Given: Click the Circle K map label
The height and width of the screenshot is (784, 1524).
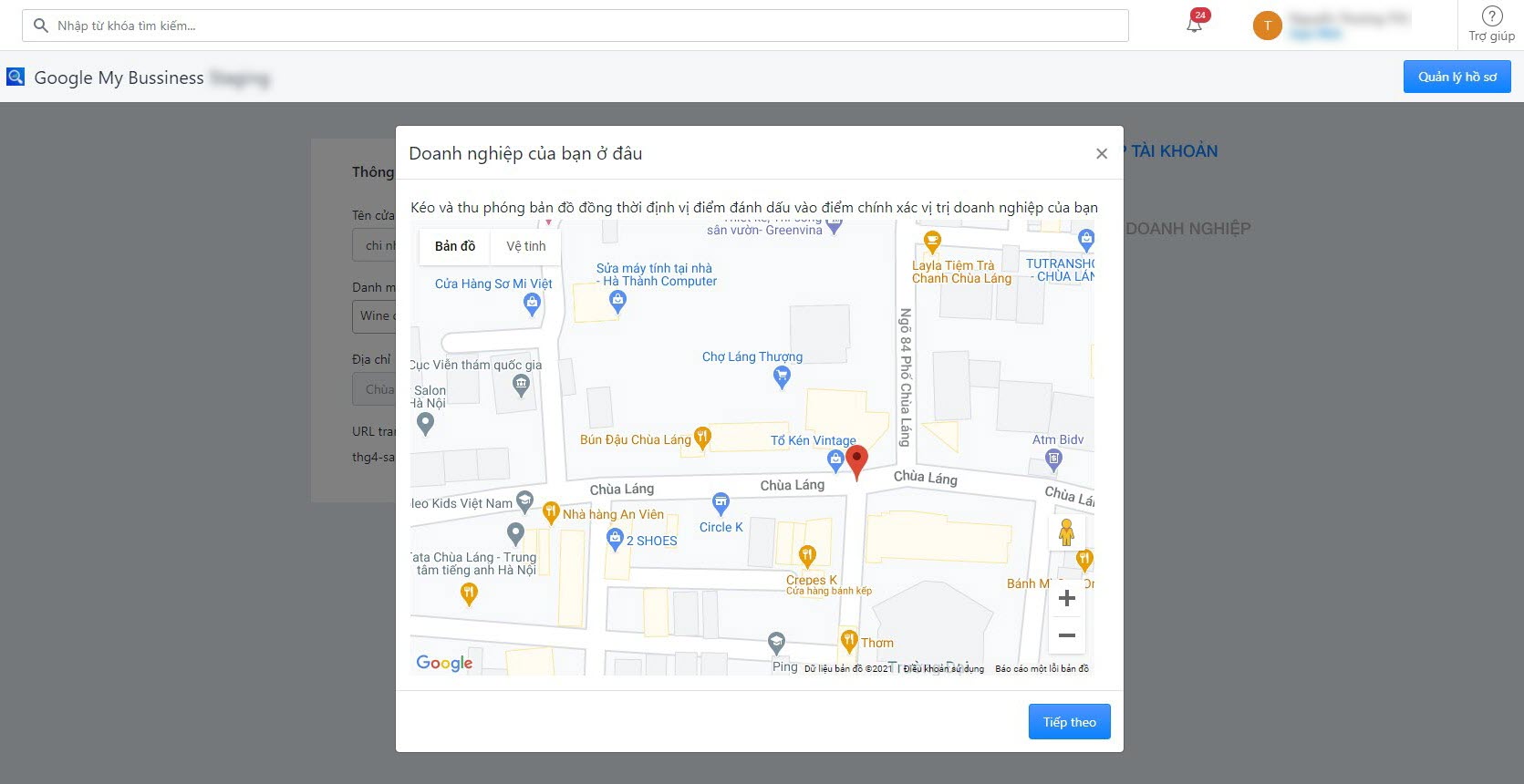Looking at the screenshot, I should click(721, 528).
